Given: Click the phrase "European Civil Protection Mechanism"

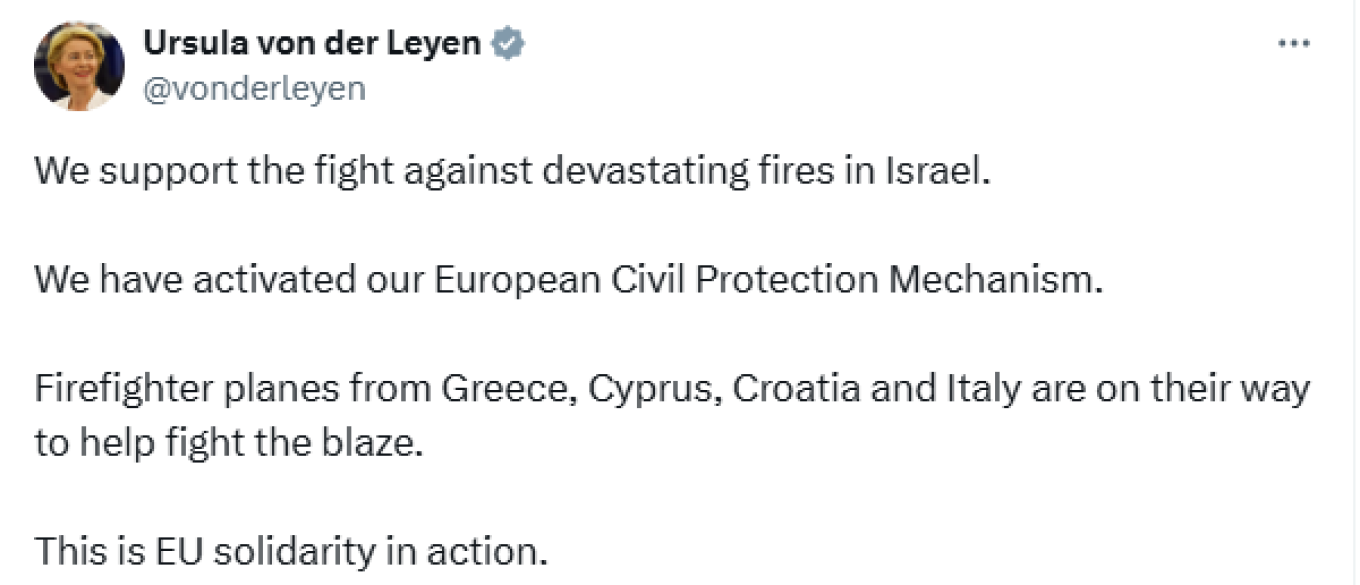Looking at the screenshot, I should click(x=767, y=279).
